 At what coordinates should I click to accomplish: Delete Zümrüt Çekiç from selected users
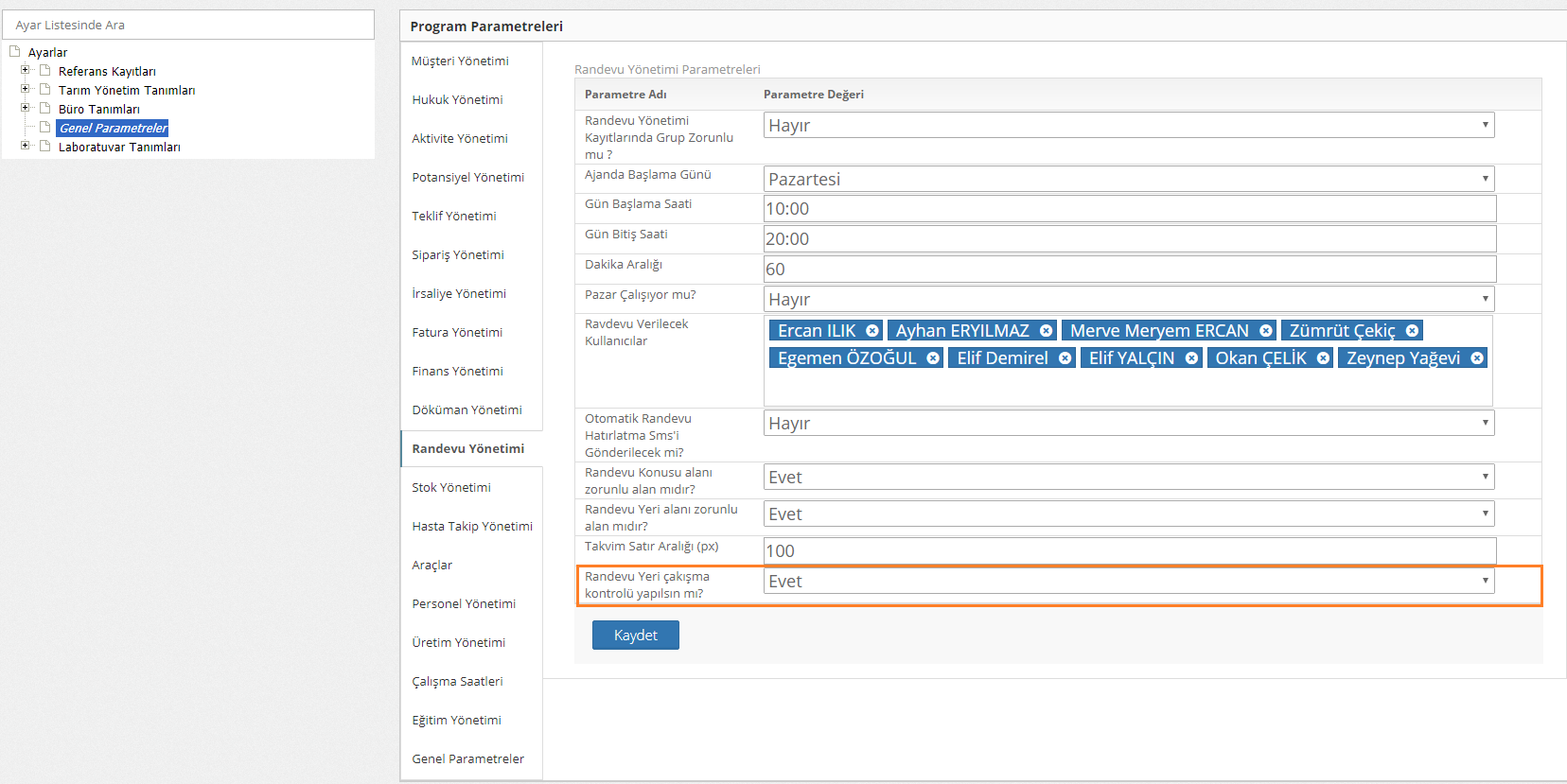click(1412, 331)
